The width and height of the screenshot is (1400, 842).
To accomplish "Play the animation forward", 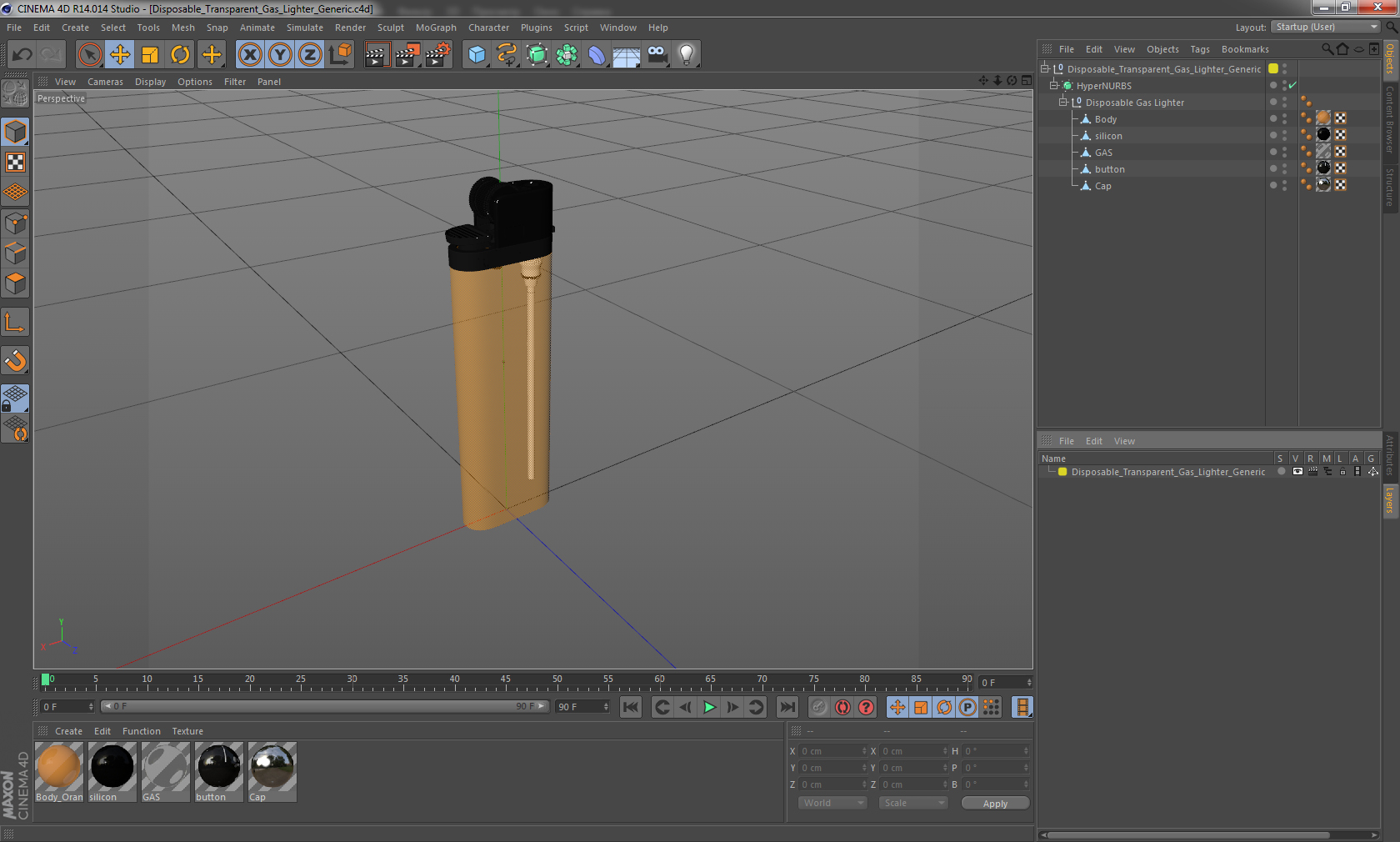I will [x=709, y=707].
